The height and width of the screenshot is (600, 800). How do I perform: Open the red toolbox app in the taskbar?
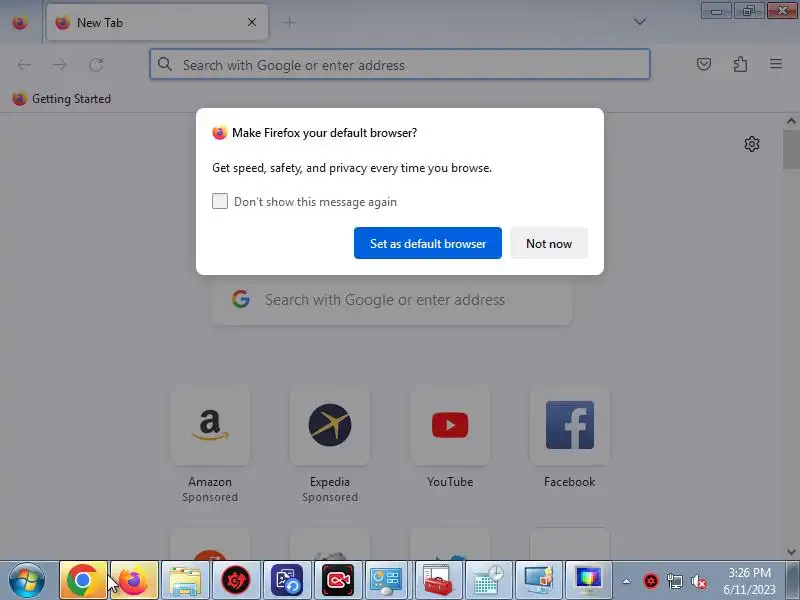pyautogui.click(x=437, y=581)
